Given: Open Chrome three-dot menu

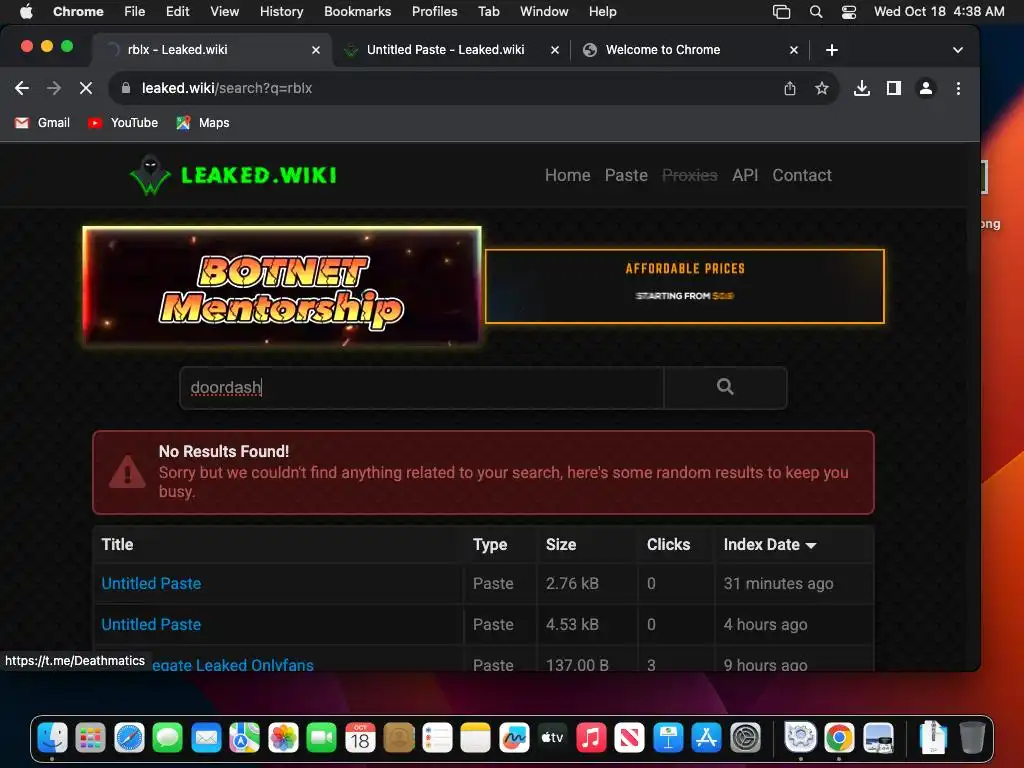Looking at the screenshot, I should click(x=958, y=88).
